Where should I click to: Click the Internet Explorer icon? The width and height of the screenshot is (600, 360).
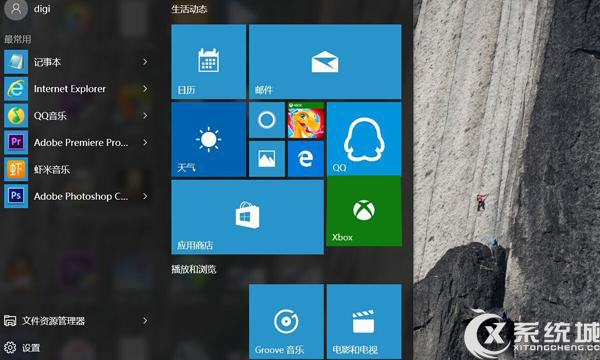pos(16,89)
